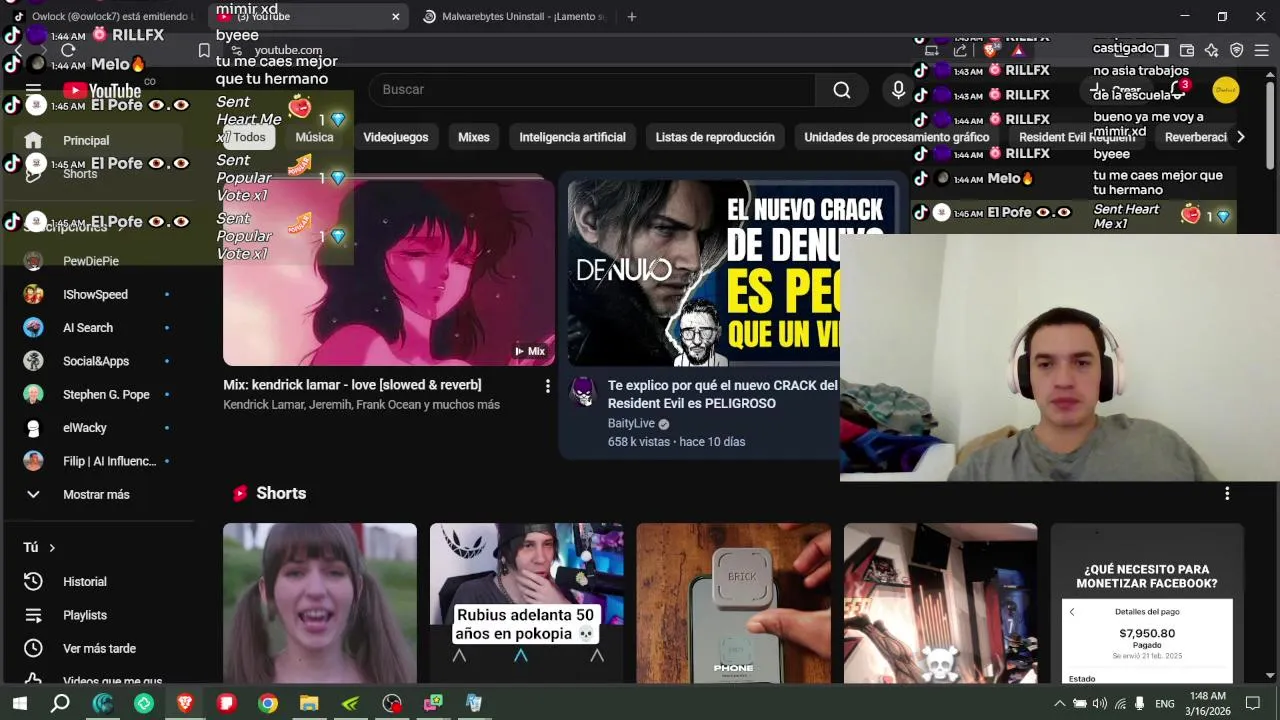
Task: Click the YouTube search magnifier button
Action: click(x=842, y=90)
